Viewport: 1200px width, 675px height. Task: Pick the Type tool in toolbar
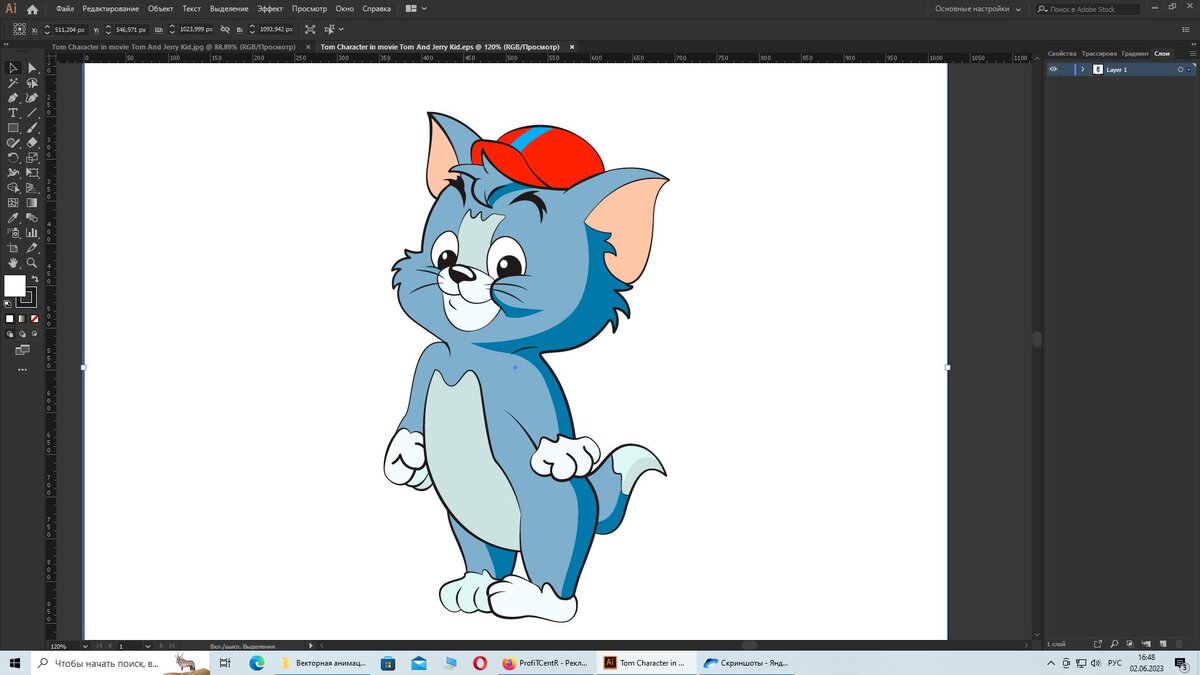coord(13,113)
